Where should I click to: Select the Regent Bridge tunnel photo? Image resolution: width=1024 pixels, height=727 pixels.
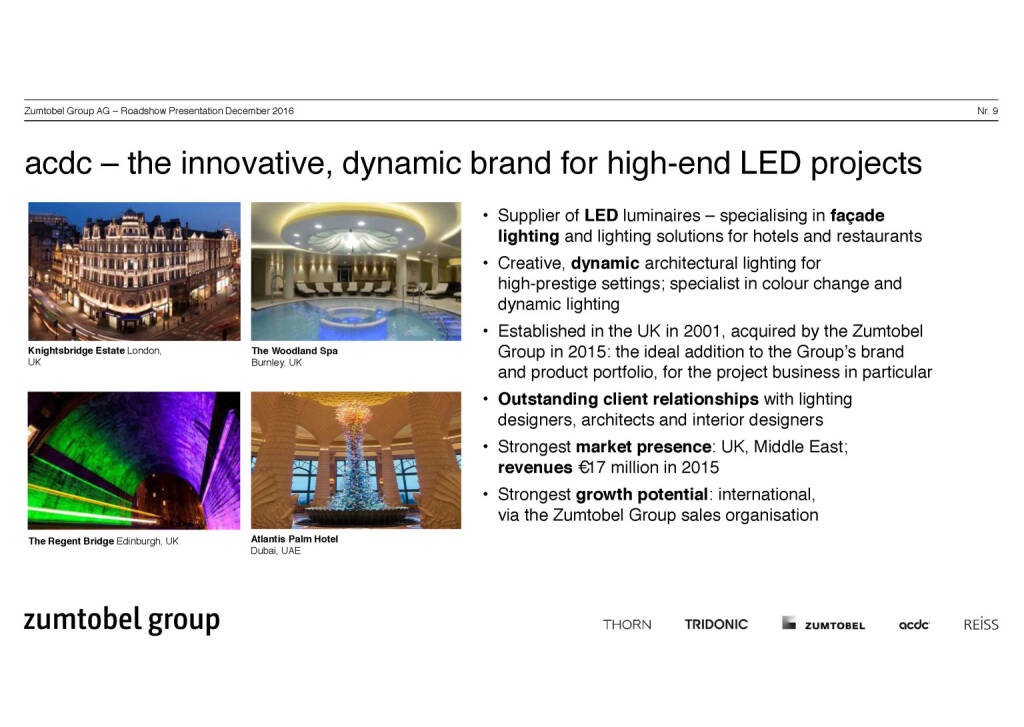(x=134, y=460)
